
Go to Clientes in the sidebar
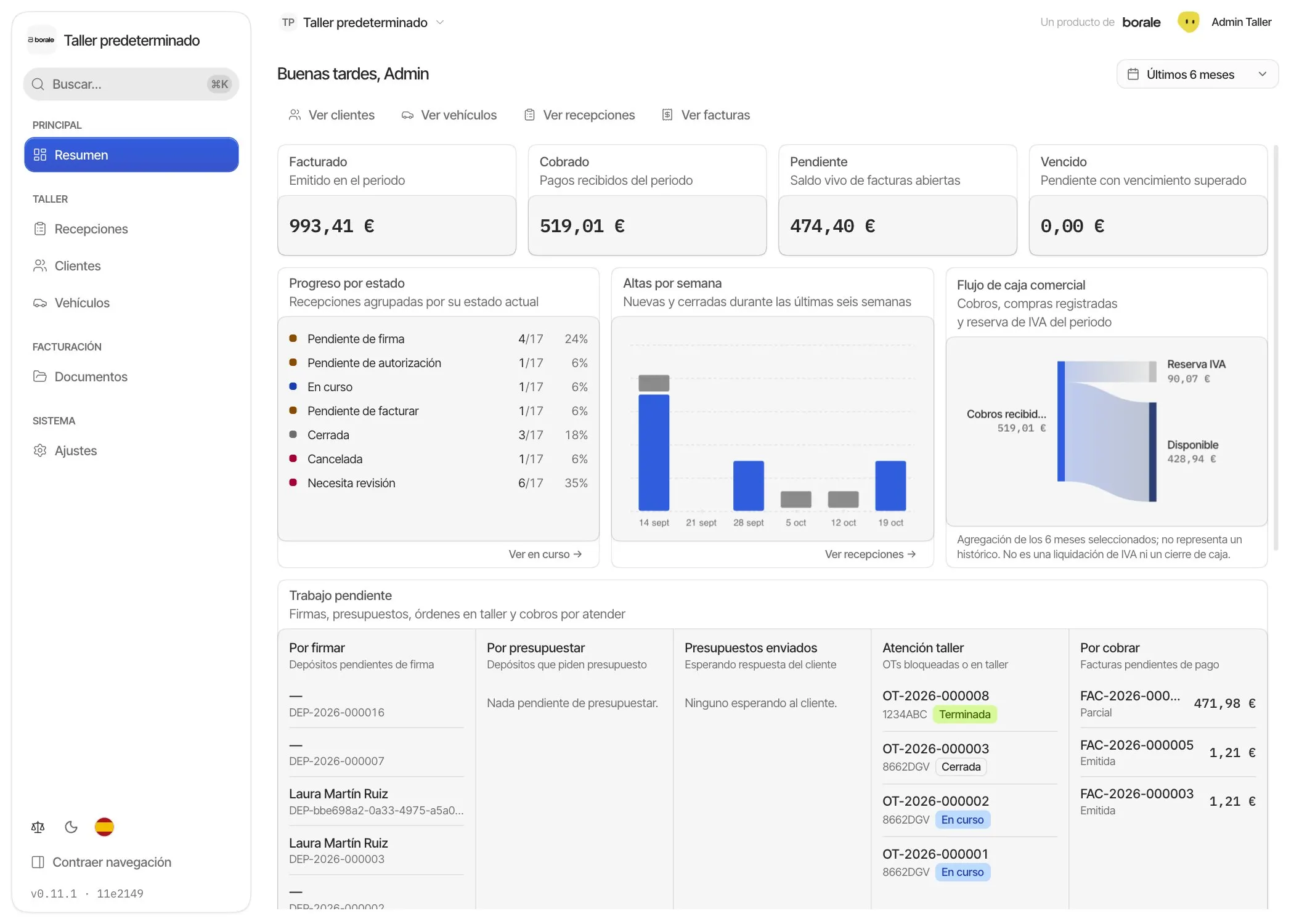click(131, 265)
